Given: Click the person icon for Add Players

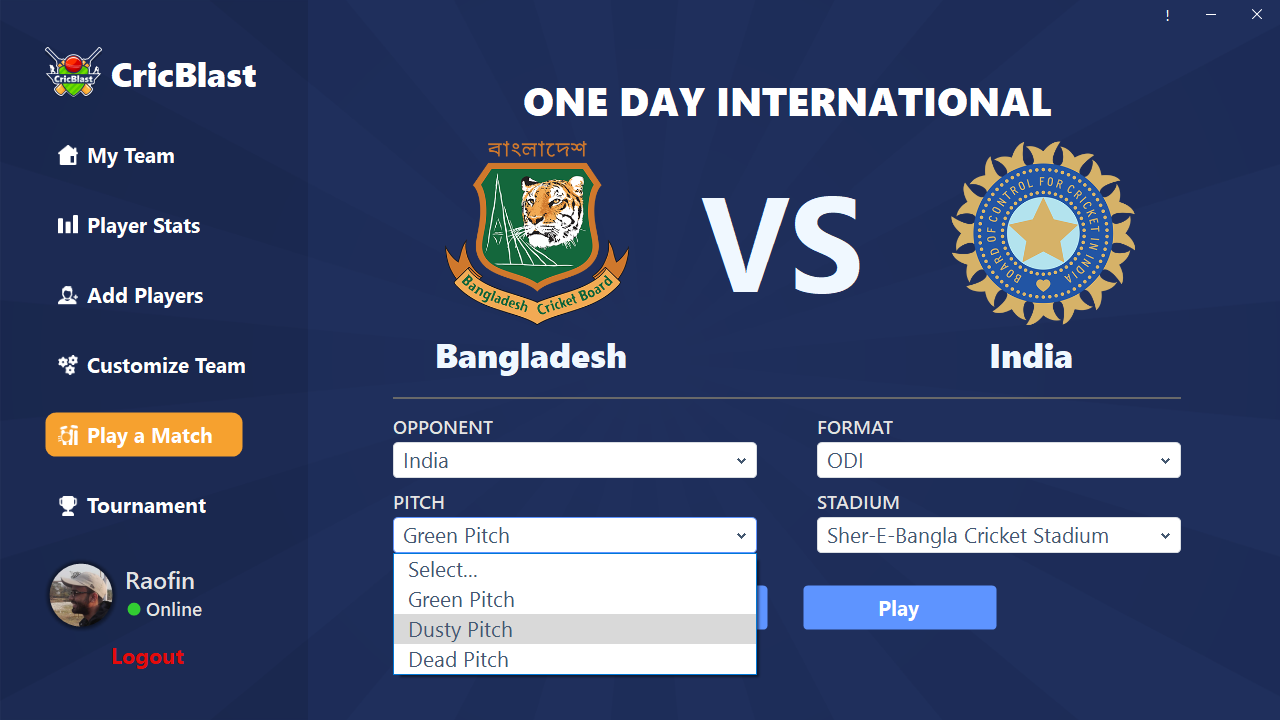Looking at the screenshot, I should (68, 295).
